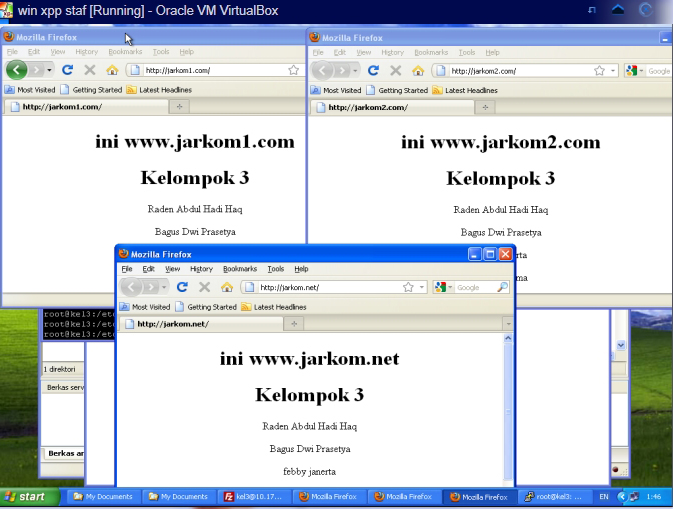Bookmark jarkom1.com with the star icon
The image size is (673, 509).
tap(294, 70)
